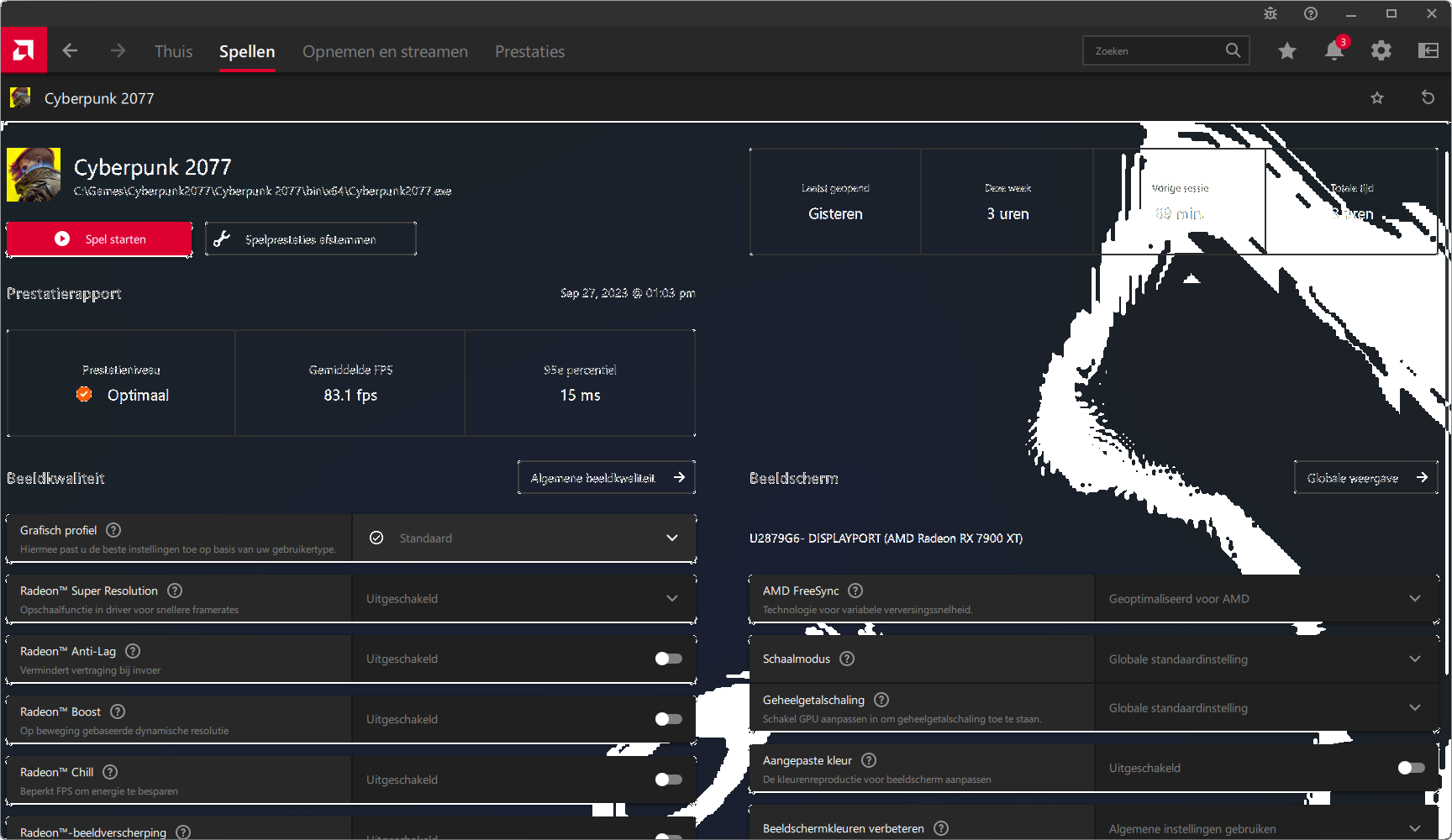This screenshot has height=840, width=1452.
Task: Click the game executable path text
Action: click(x=262, y=192)
